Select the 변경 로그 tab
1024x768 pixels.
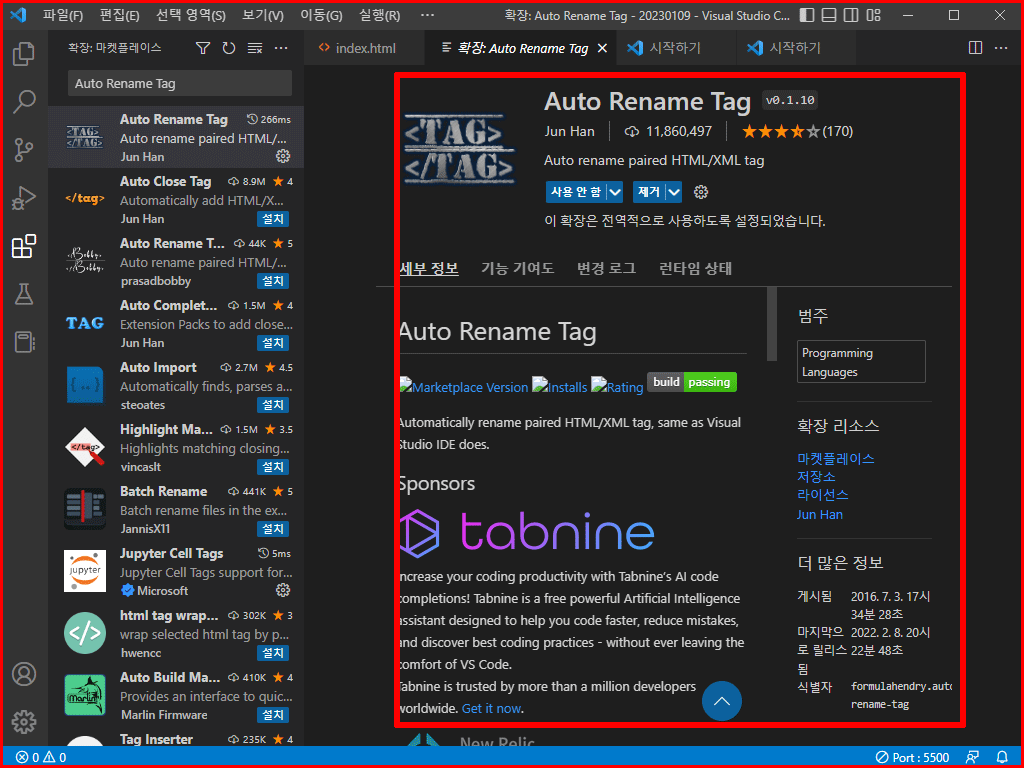click(x=607, y=268)
